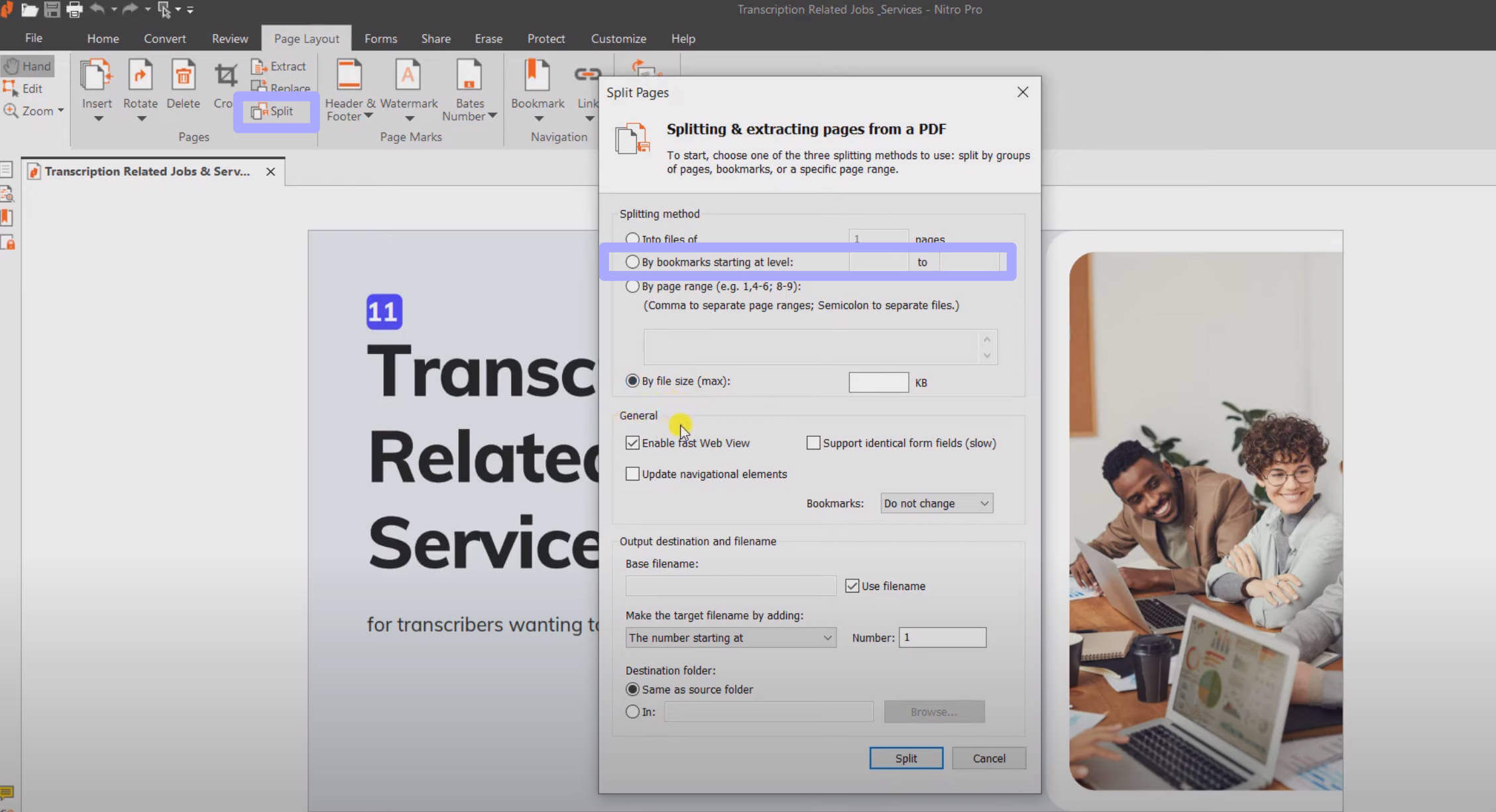Cancel the Split Pages dialog

[988, 758]
